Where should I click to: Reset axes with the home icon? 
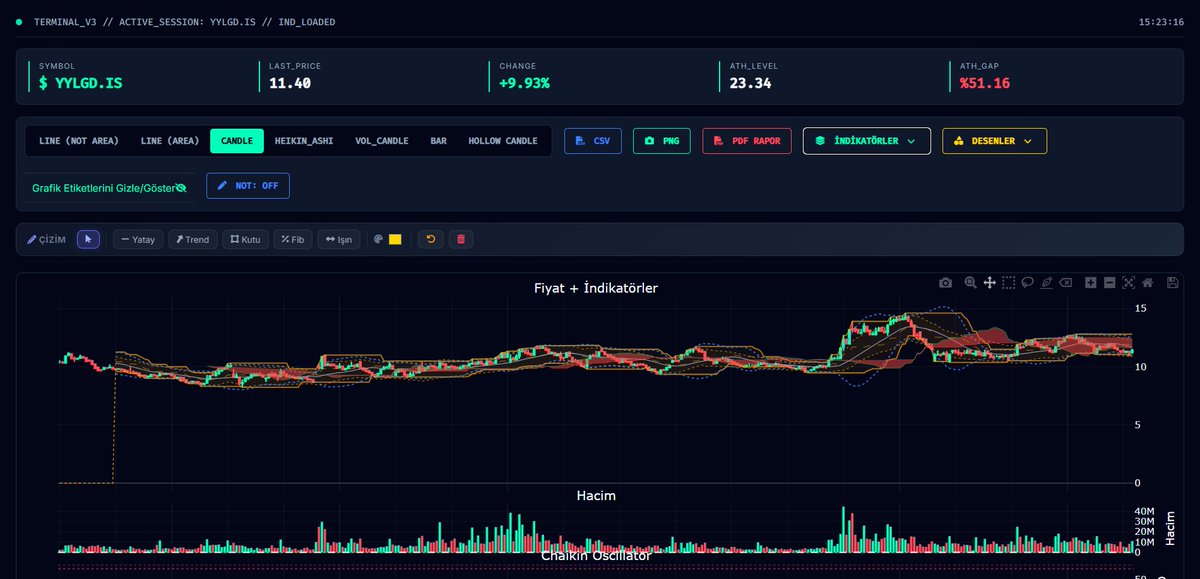coord(1147,283)
